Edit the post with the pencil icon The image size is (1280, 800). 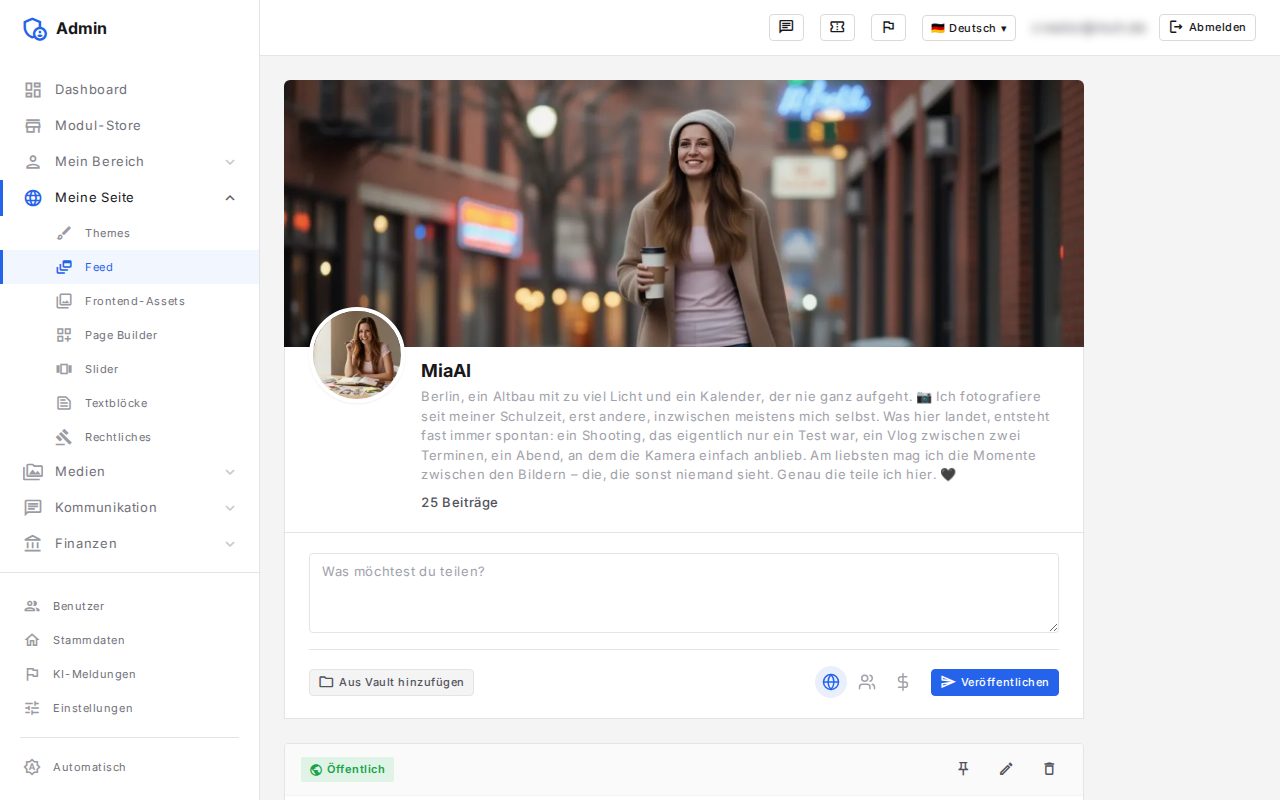click(1006, 769)
